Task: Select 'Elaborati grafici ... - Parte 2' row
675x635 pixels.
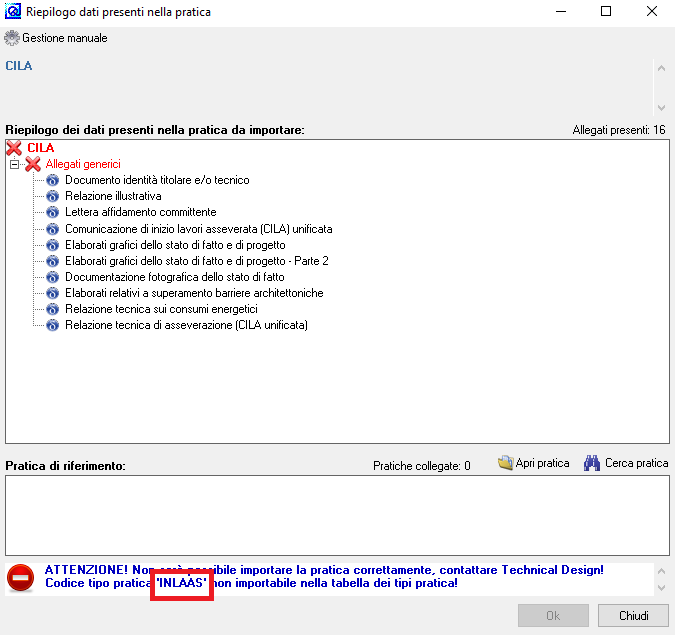Action: [x=197, y=261]
